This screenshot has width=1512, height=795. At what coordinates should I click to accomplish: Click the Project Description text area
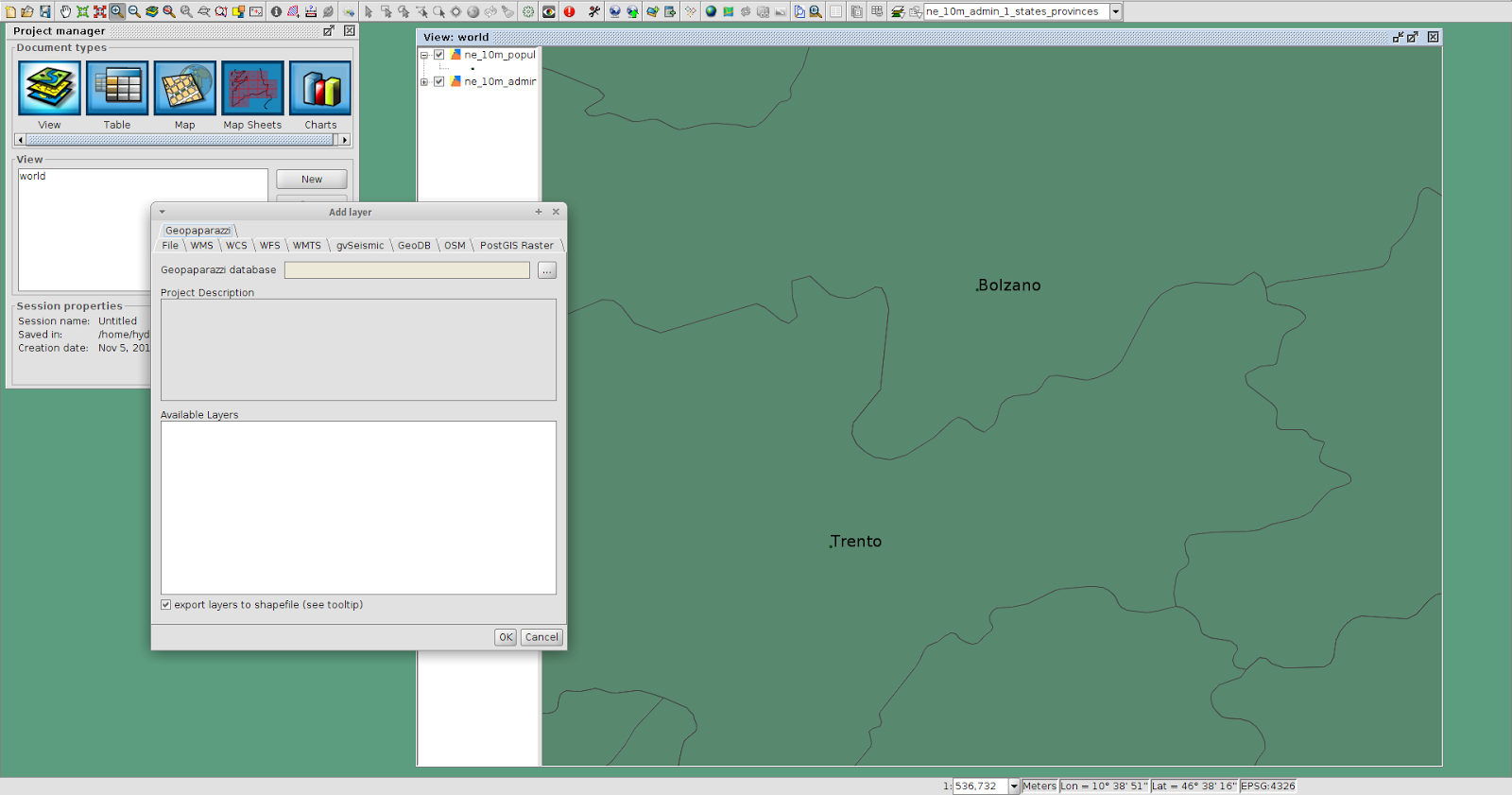click(358, 350)
